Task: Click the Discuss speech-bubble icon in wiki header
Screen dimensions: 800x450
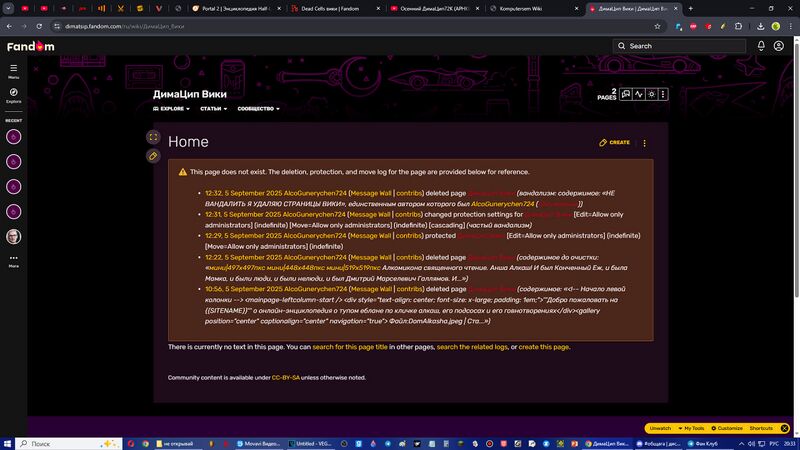Action: (x=625, y=95)
